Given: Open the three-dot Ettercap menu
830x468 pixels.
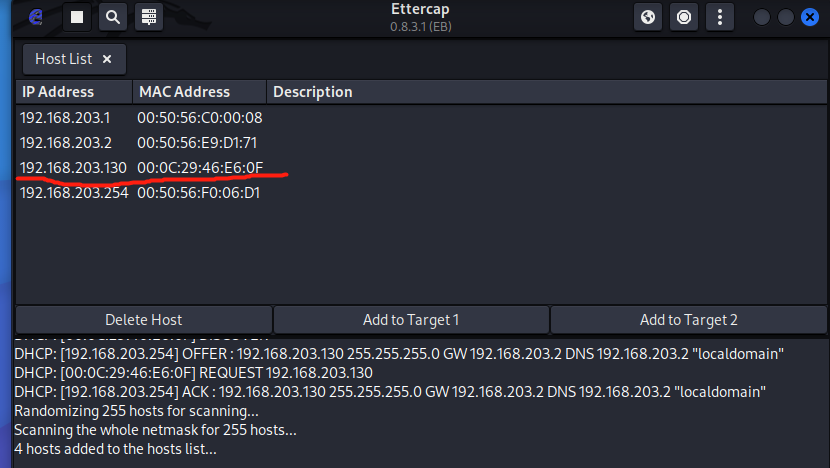Looking at the screenshot, I should (720, 17).
